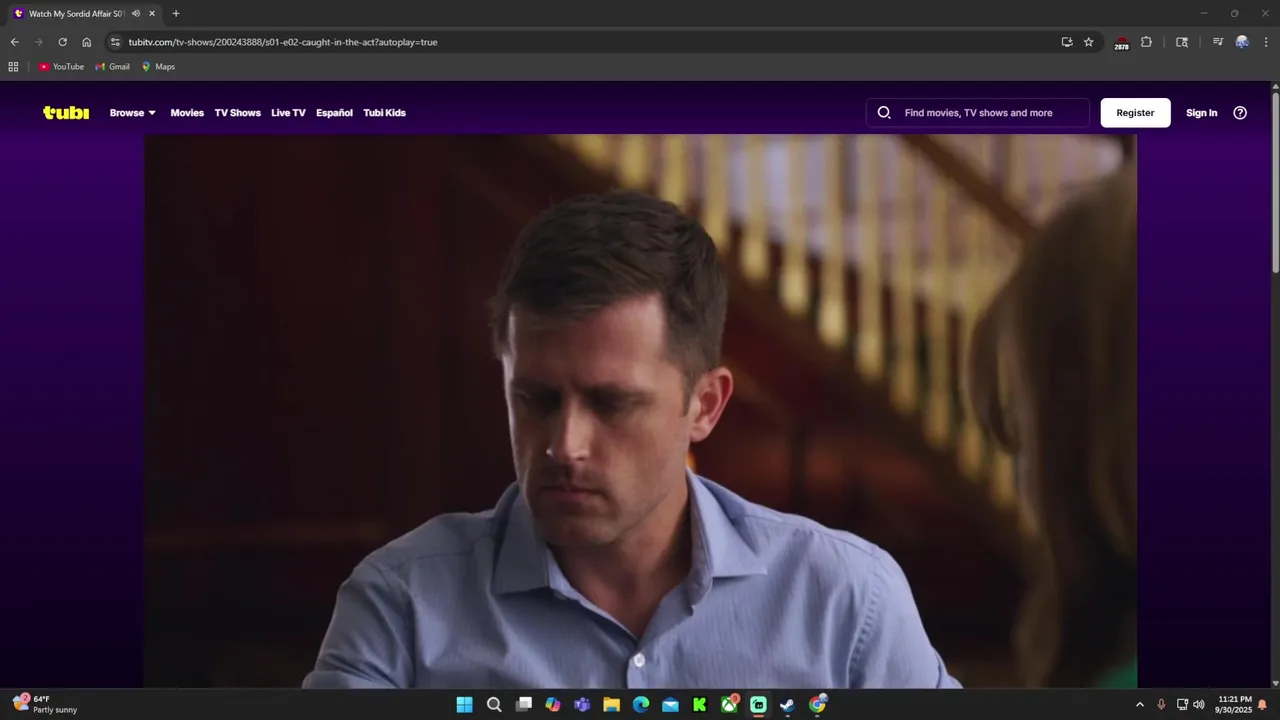Open the weather widget showing 64°F
1280x720 pixels.
(45, 704)
